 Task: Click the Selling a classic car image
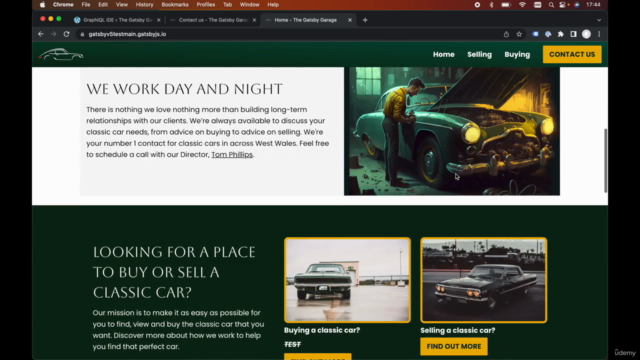point(484,280)
